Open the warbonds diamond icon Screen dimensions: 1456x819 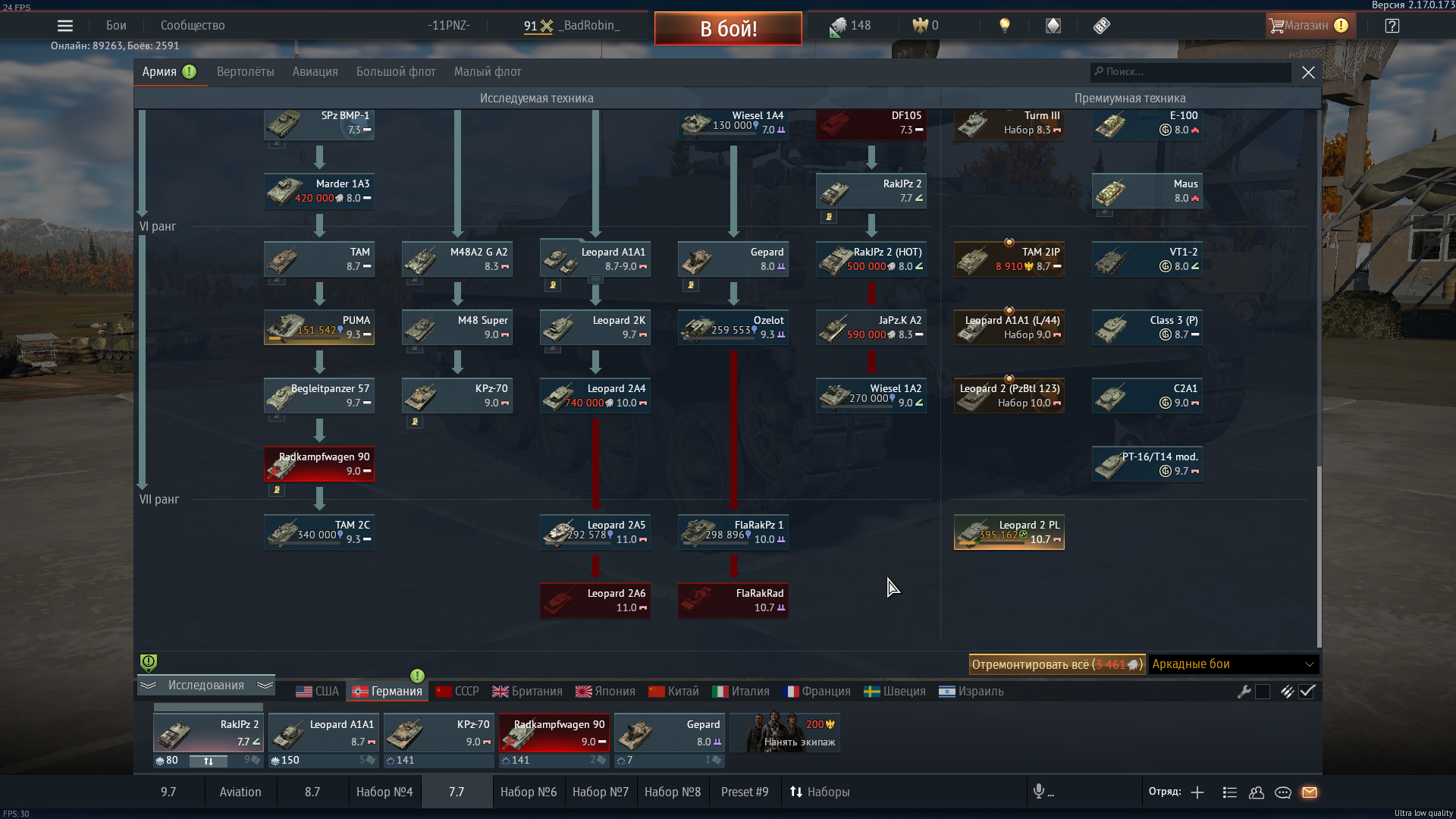[x=1053, y=26]
